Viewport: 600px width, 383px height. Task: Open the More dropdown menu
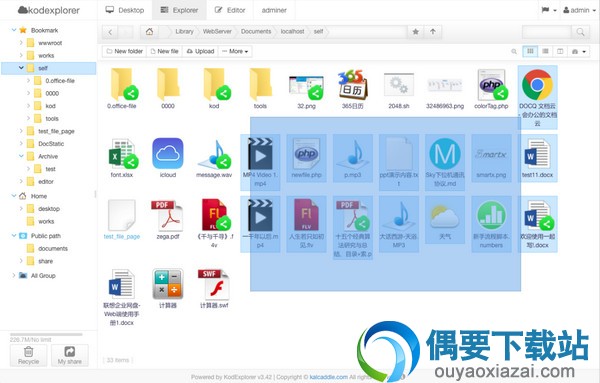point(235,51)
